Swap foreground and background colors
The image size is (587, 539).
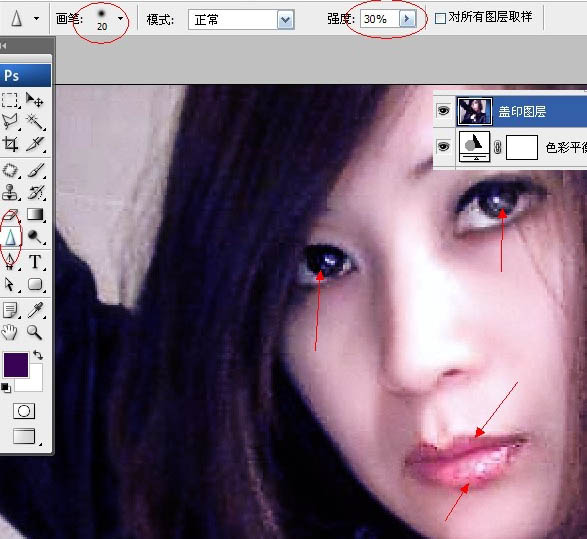[37, 354]
